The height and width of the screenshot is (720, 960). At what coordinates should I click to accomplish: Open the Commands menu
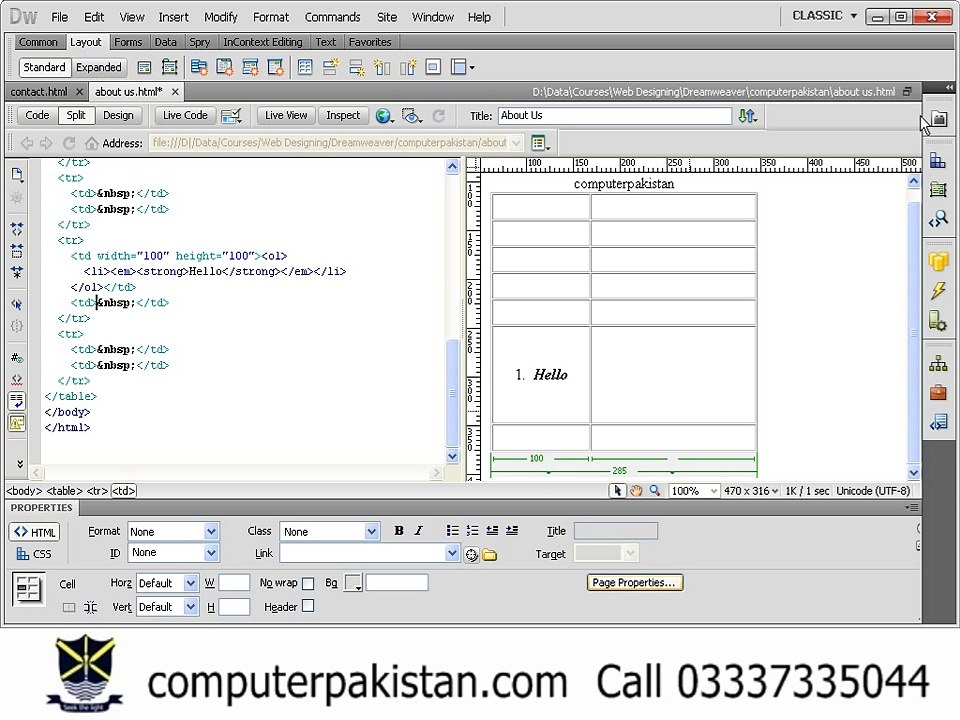(x=332, y=17)
